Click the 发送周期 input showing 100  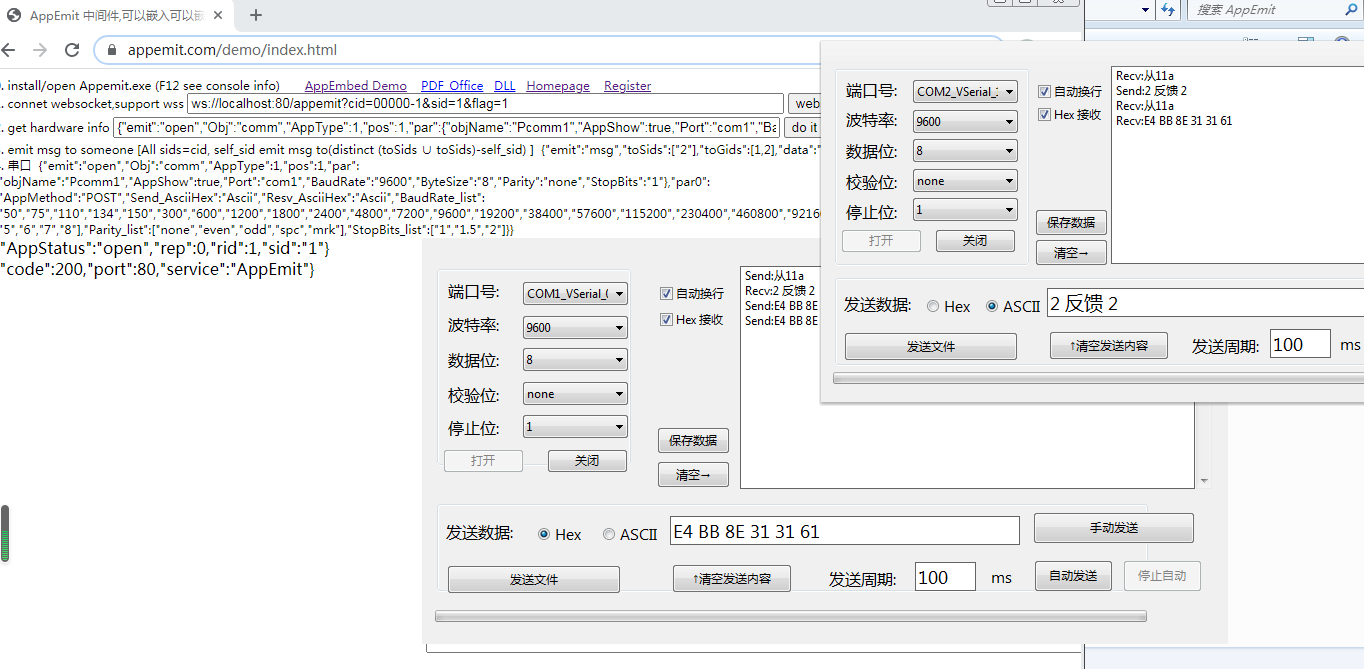pyautogui.click(x=944, y=576)
